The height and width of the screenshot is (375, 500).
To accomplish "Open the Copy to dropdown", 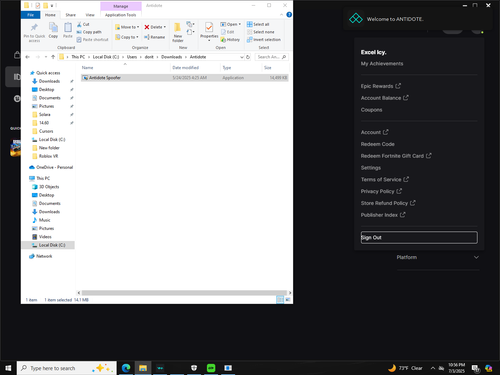I will pos(127,37).
